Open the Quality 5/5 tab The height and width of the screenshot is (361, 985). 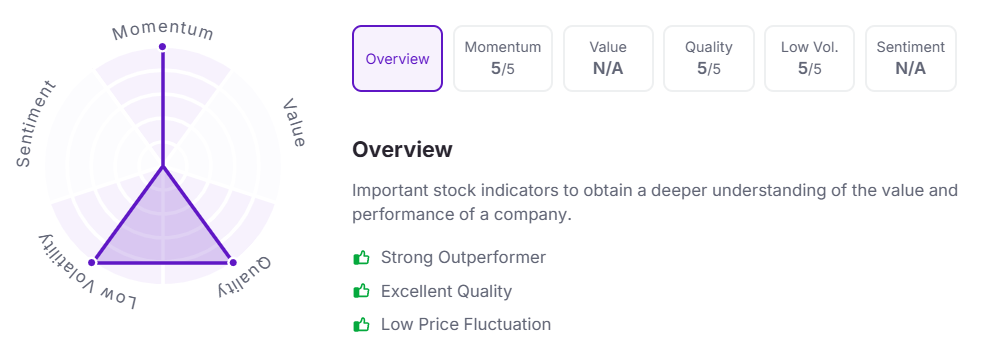pos(709,58)
